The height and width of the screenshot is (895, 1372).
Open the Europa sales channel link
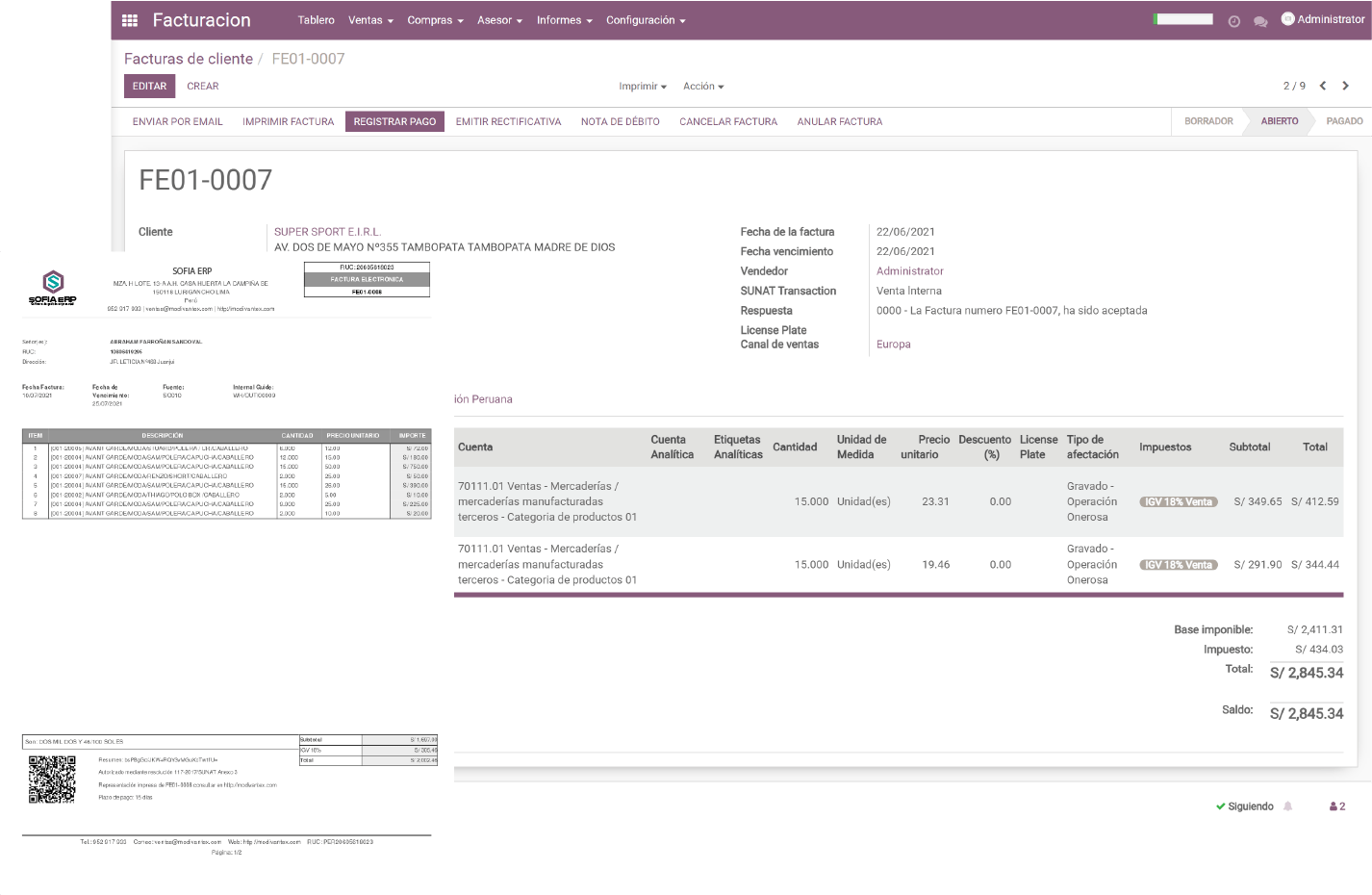pos(893,344)
